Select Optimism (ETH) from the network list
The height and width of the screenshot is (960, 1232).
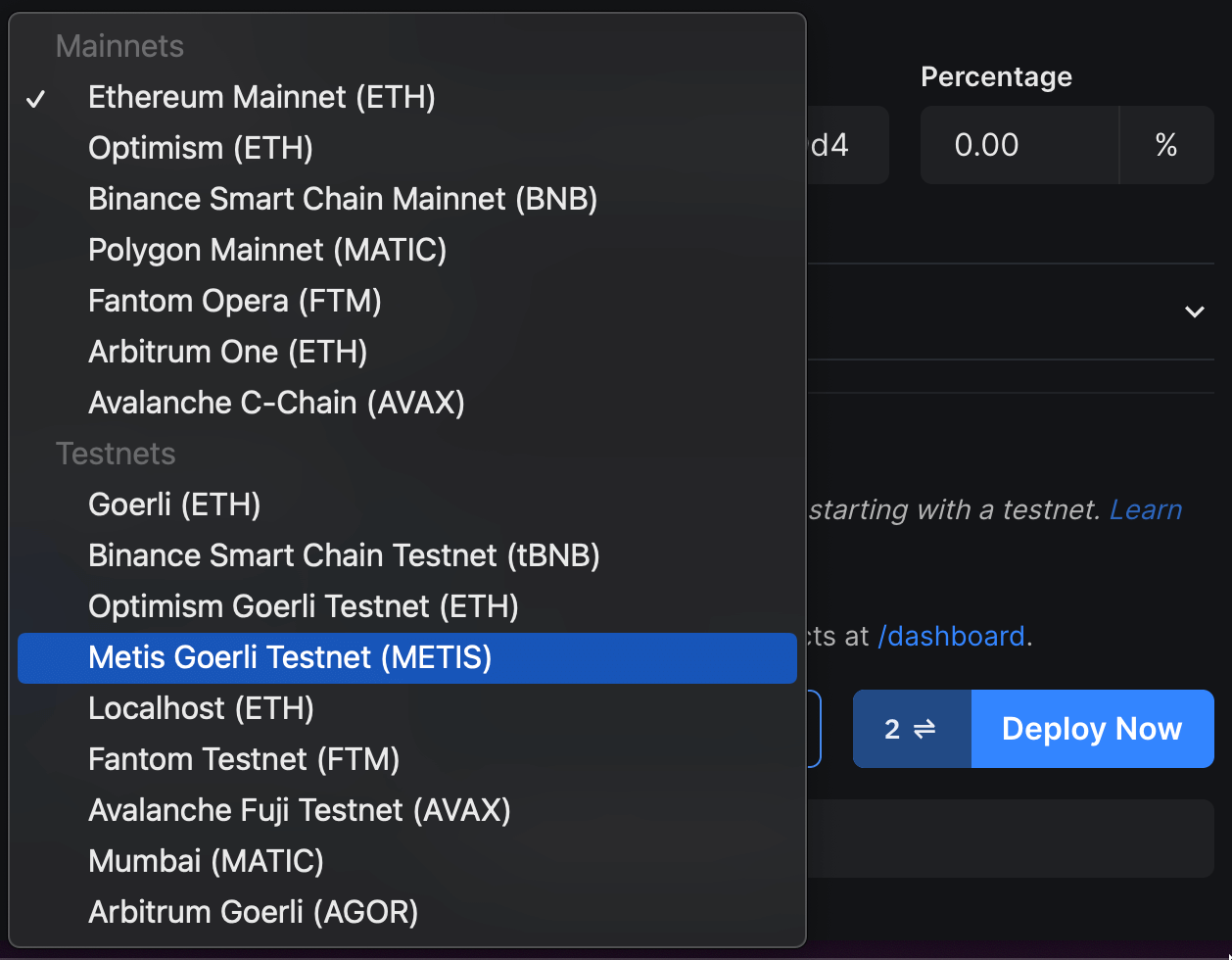[200, 148]
